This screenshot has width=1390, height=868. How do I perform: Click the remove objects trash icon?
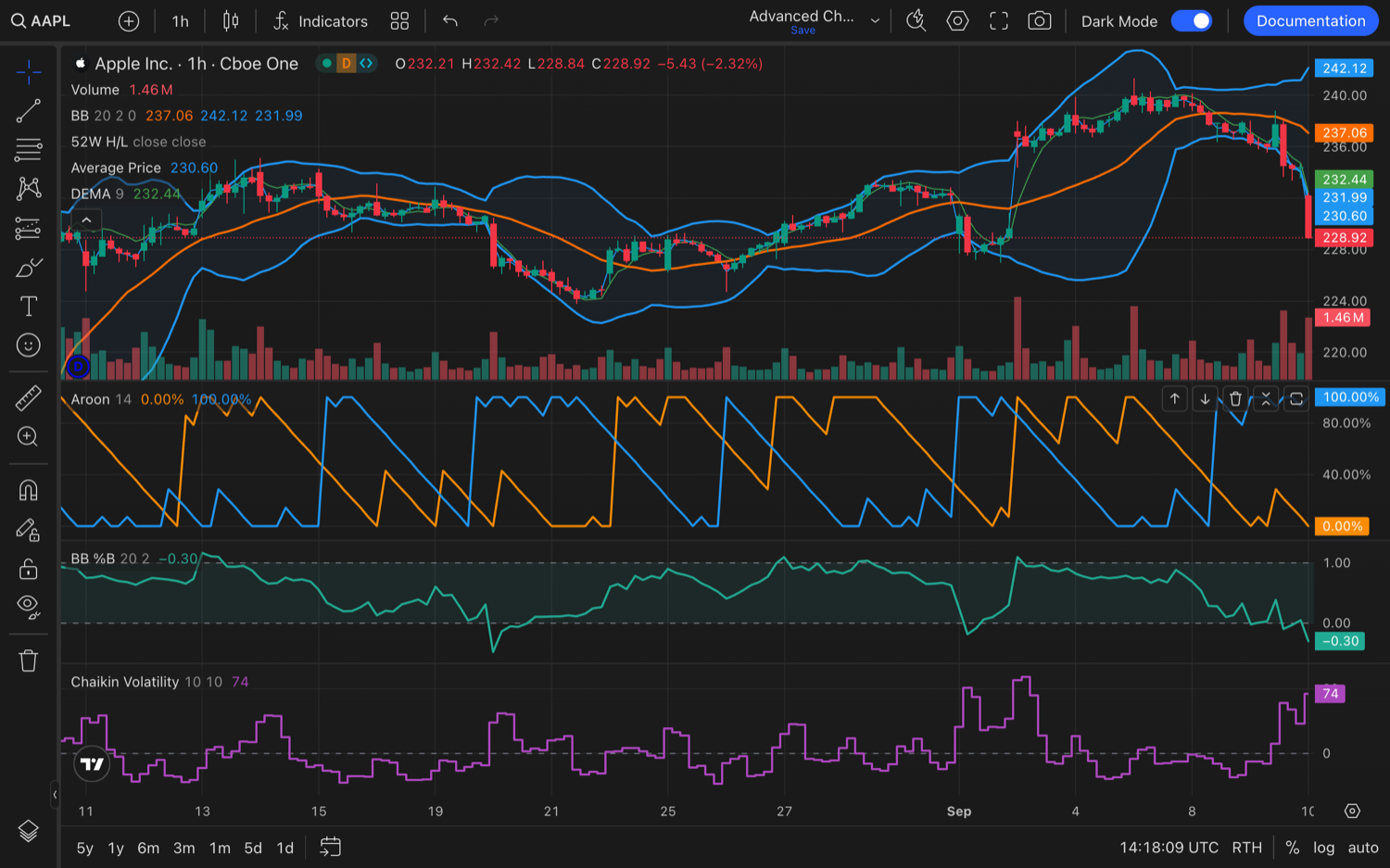[29, 660]
